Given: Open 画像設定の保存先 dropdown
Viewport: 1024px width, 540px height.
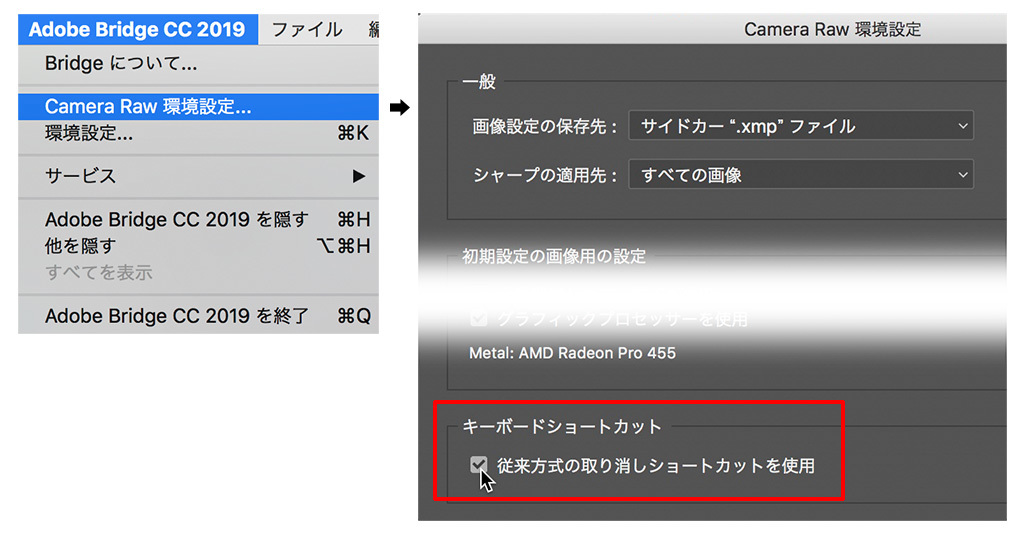Looking at the screenshot, I should click(801, 125).
